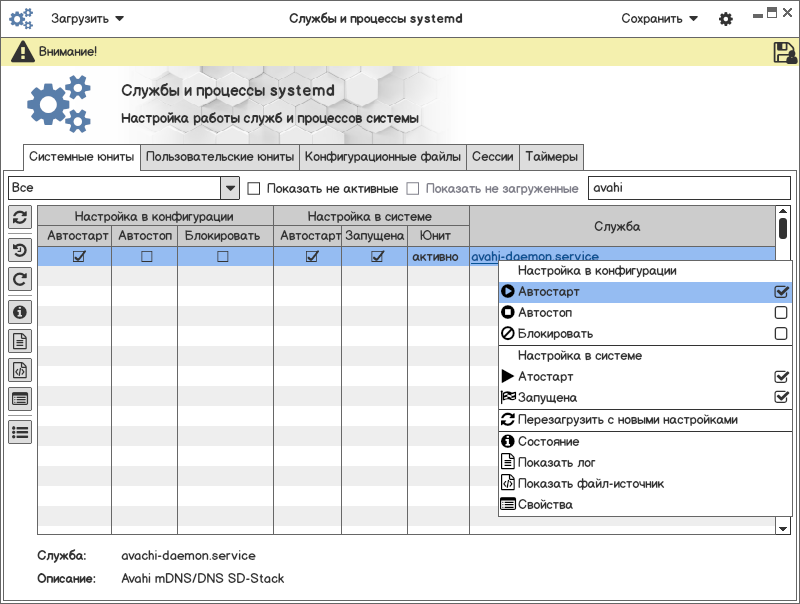800x604 pixels.
Task: Click the sync/reload toolbar icon
Action: coord(20,217)
